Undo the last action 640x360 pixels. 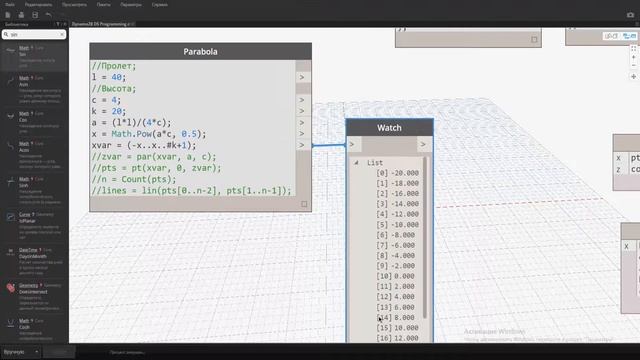point(49,15)
